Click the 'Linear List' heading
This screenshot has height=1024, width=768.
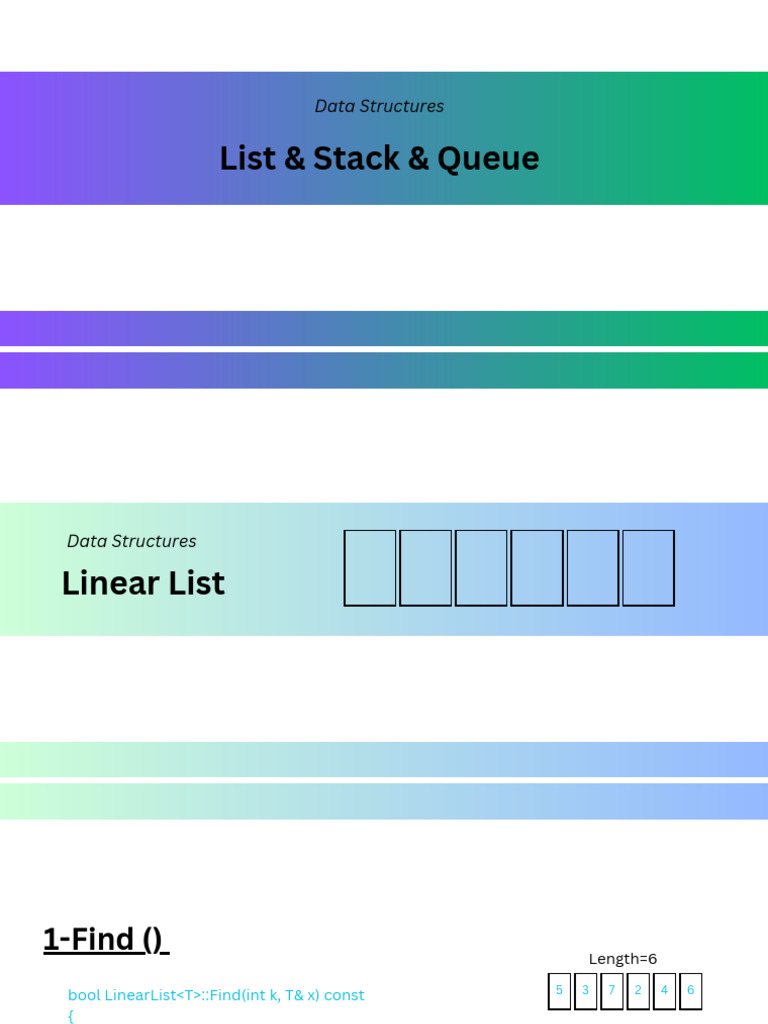pos(143,583)
